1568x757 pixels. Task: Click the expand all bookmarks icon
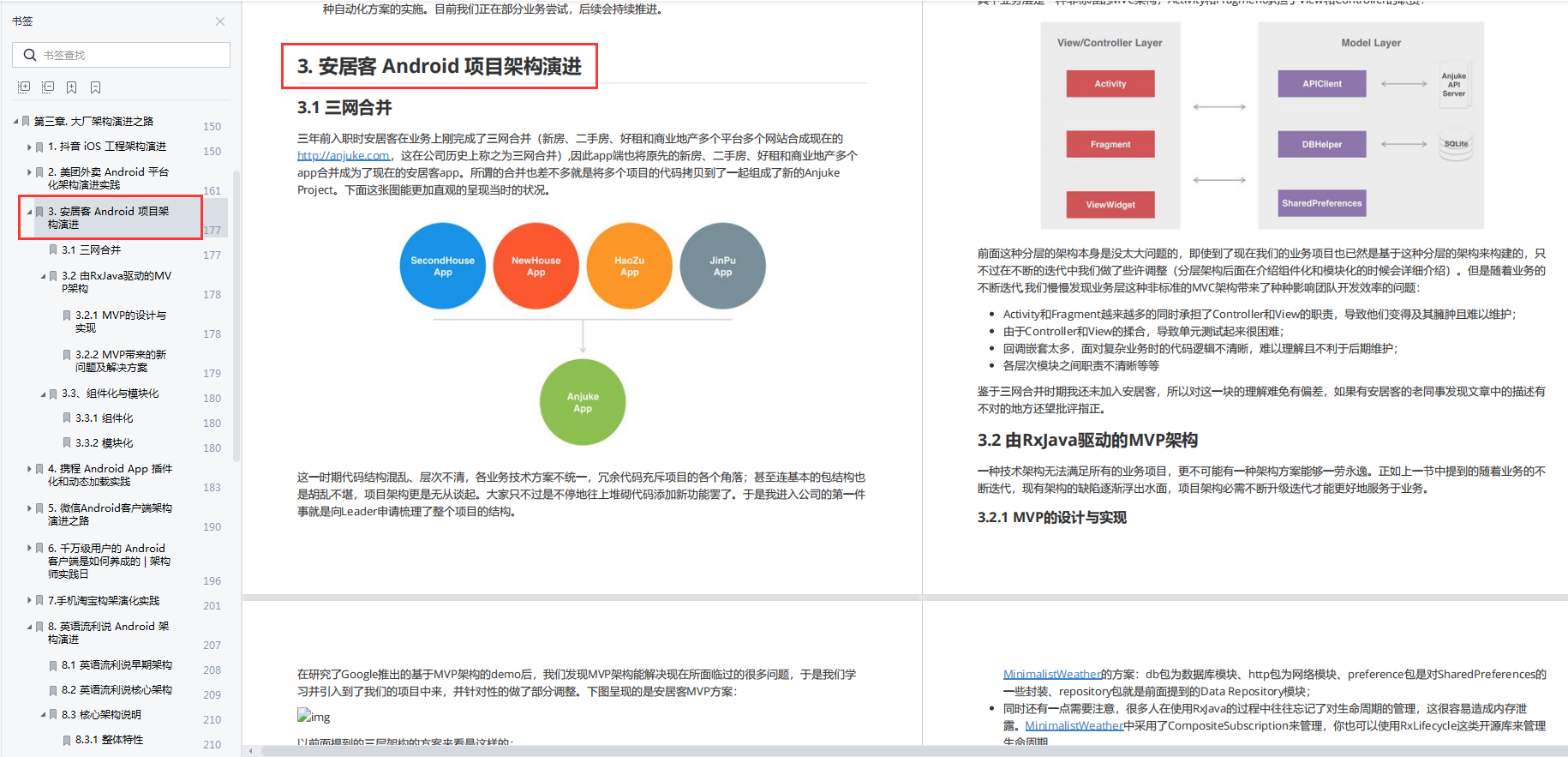tap(24, 87)
